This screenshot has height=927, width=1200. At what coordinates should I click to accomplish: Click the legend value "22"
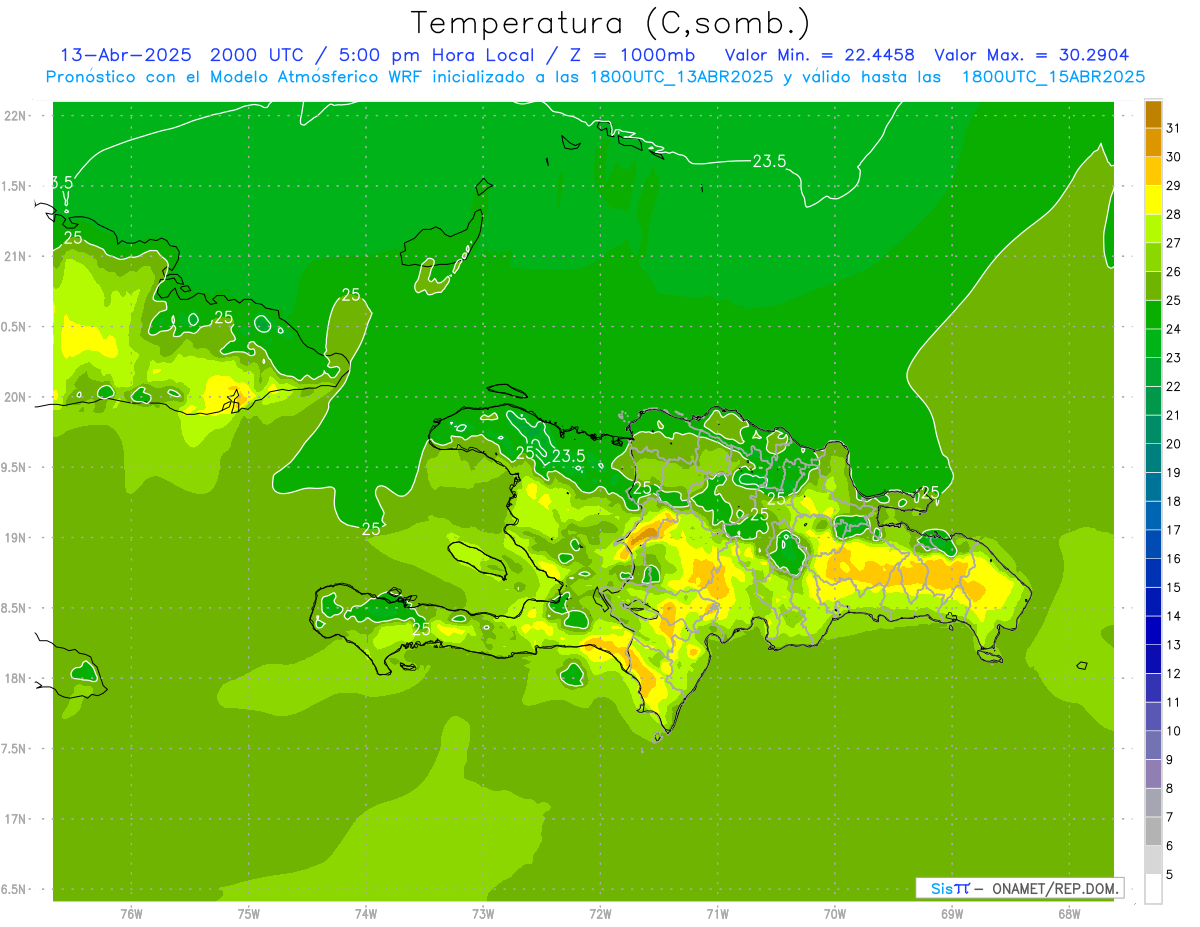[x=1173, y=387]
